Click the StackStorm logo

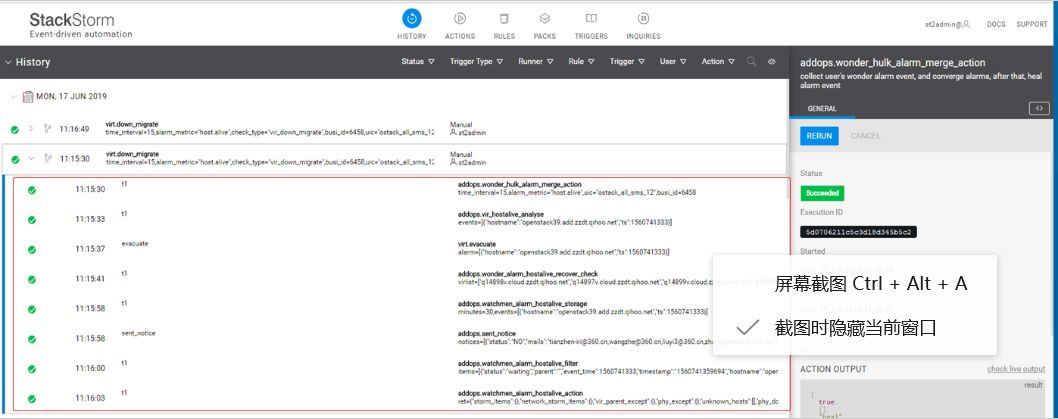pos(80,24)
